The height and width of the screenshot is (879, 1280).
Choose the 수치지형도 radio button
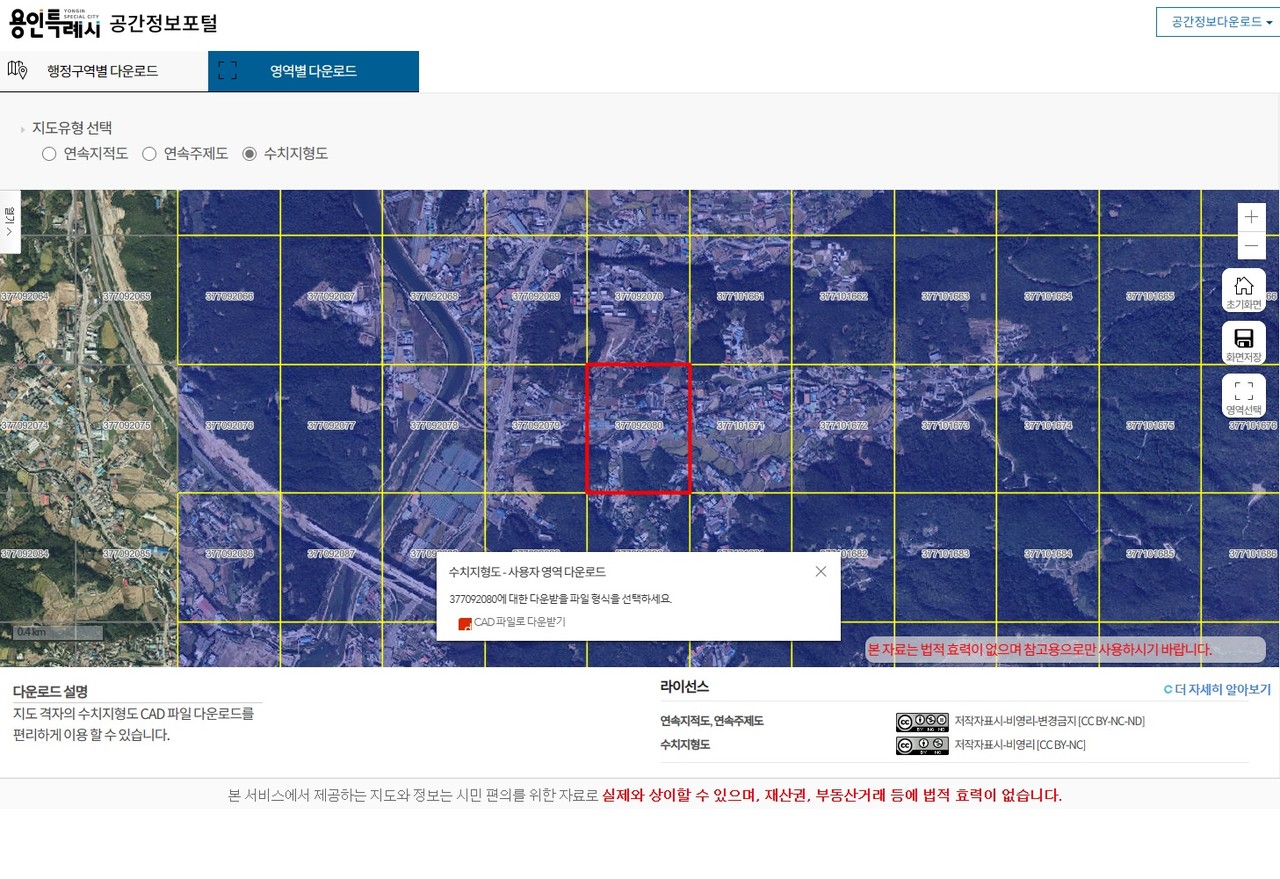250,154
